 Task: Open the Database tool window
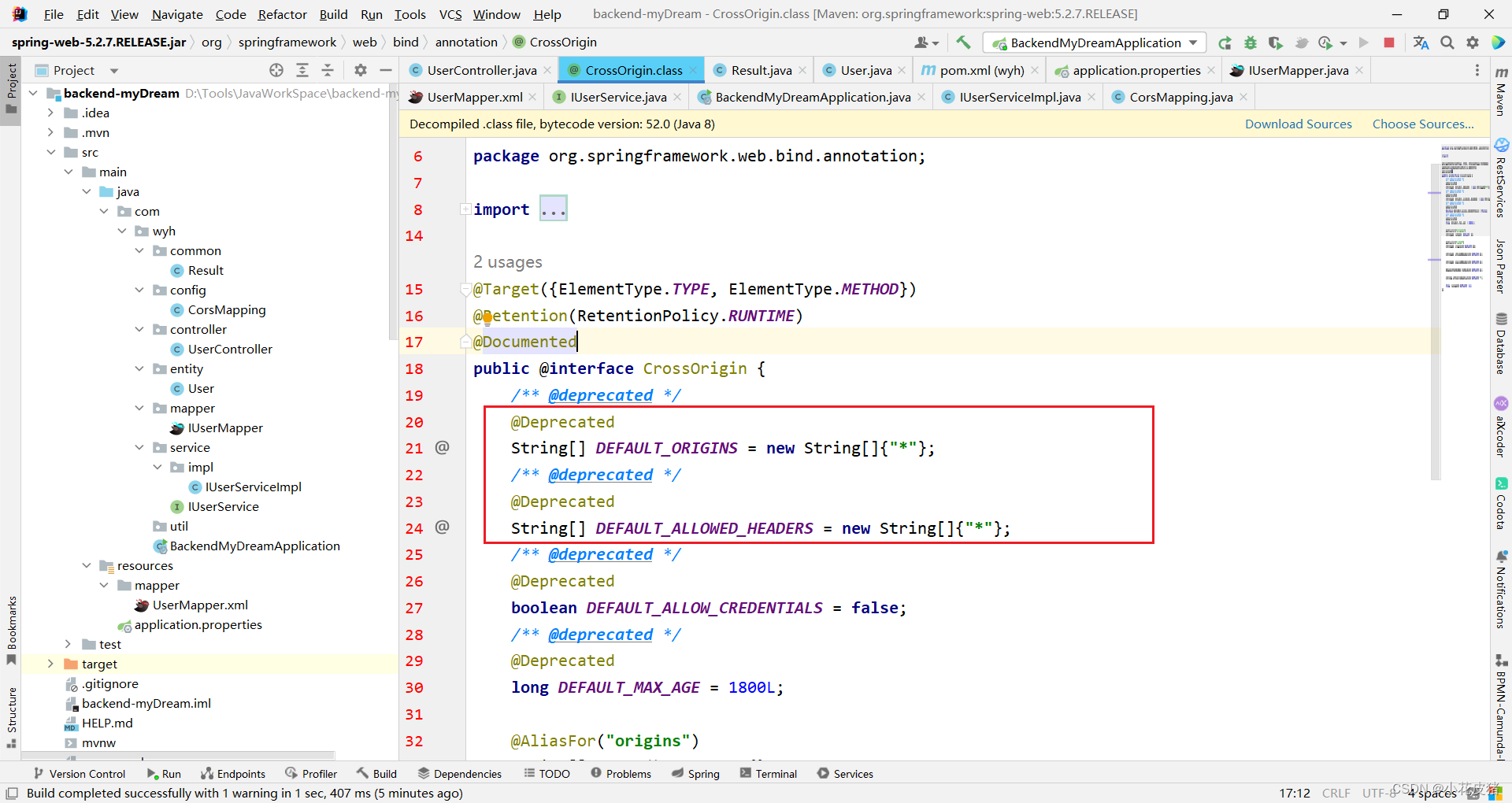(x=1502, y=343)
